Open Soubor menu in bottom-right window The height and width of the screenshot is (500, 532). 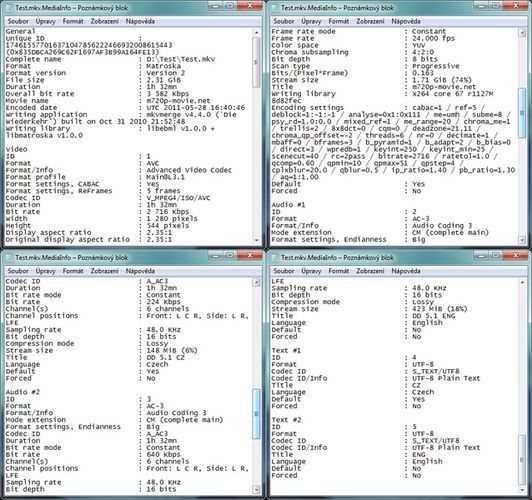pos(284,271)
